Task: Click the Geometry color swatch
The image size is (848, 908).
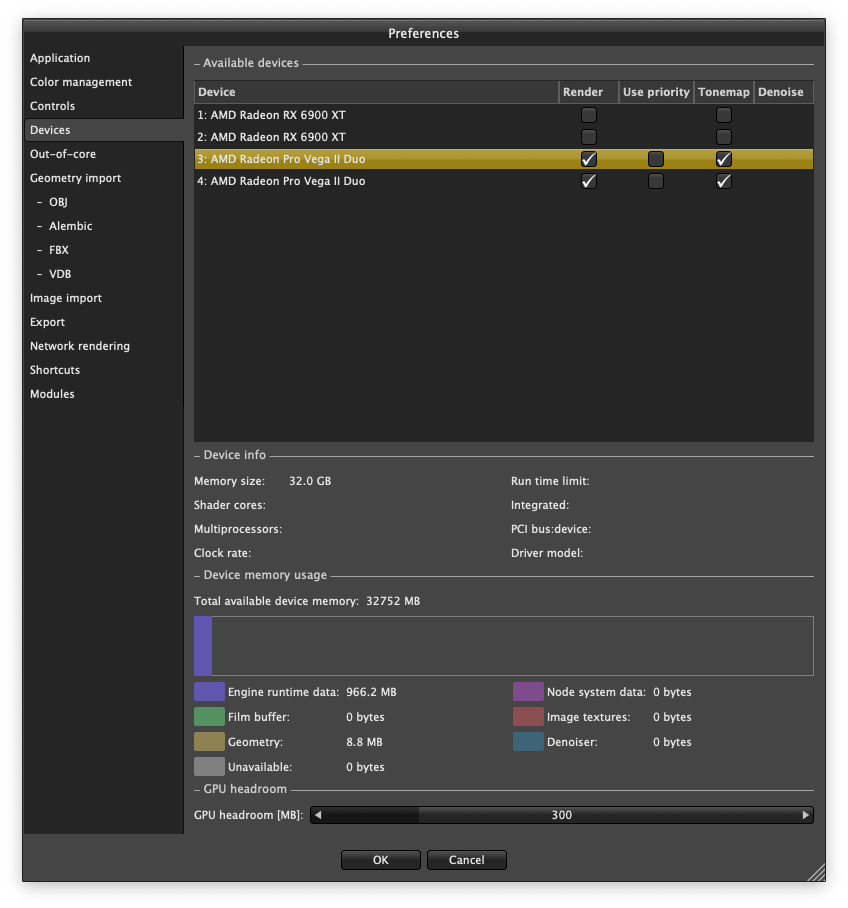Action: click(x=209, y=742)
